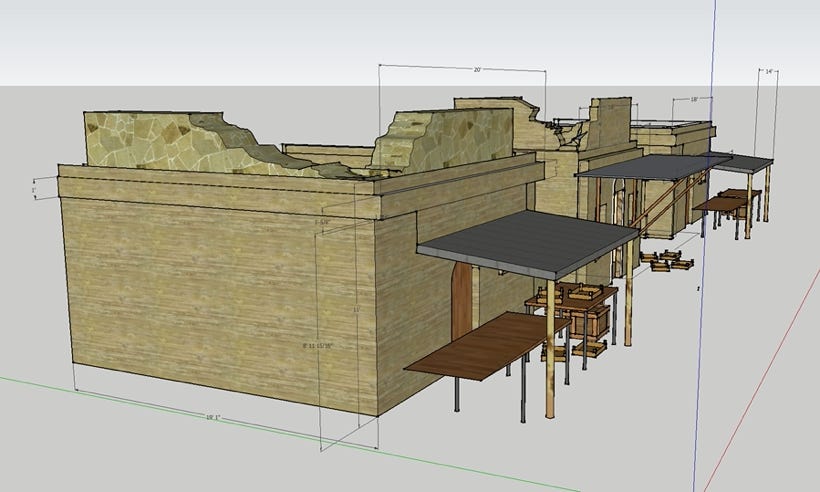820x492 pixels.
Task: Click the 1' dimension label on left edge
Action: point(33,189)
